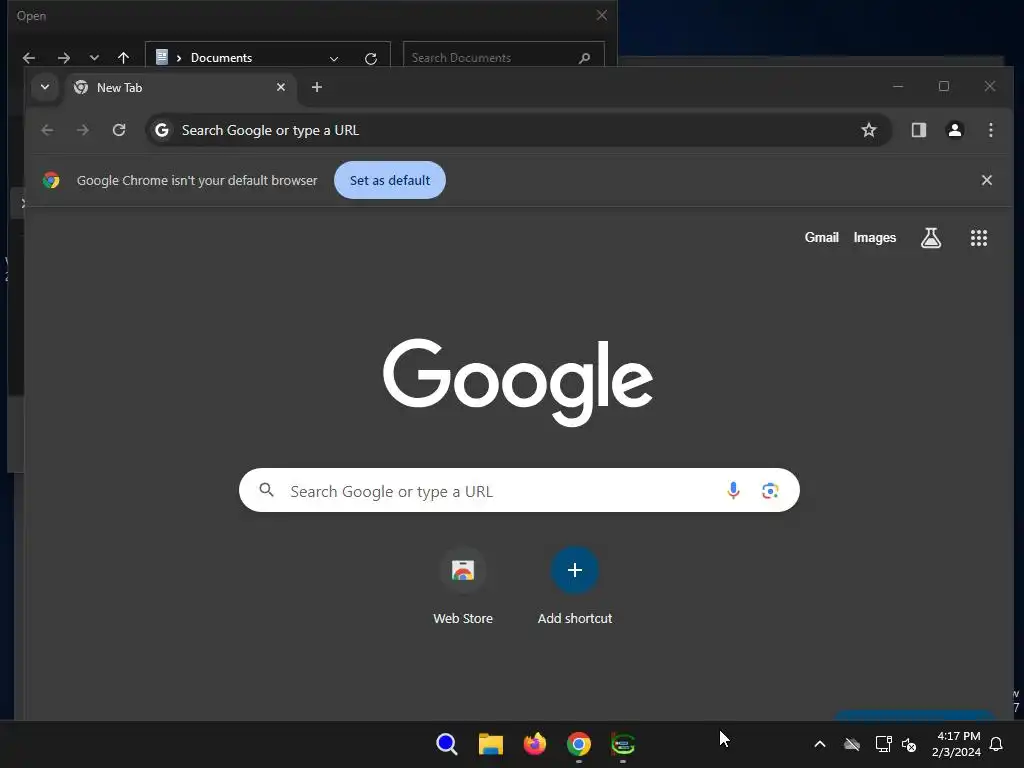Open a new tab with the plus button
1024x768 pixels.
(x=317, y=87)
